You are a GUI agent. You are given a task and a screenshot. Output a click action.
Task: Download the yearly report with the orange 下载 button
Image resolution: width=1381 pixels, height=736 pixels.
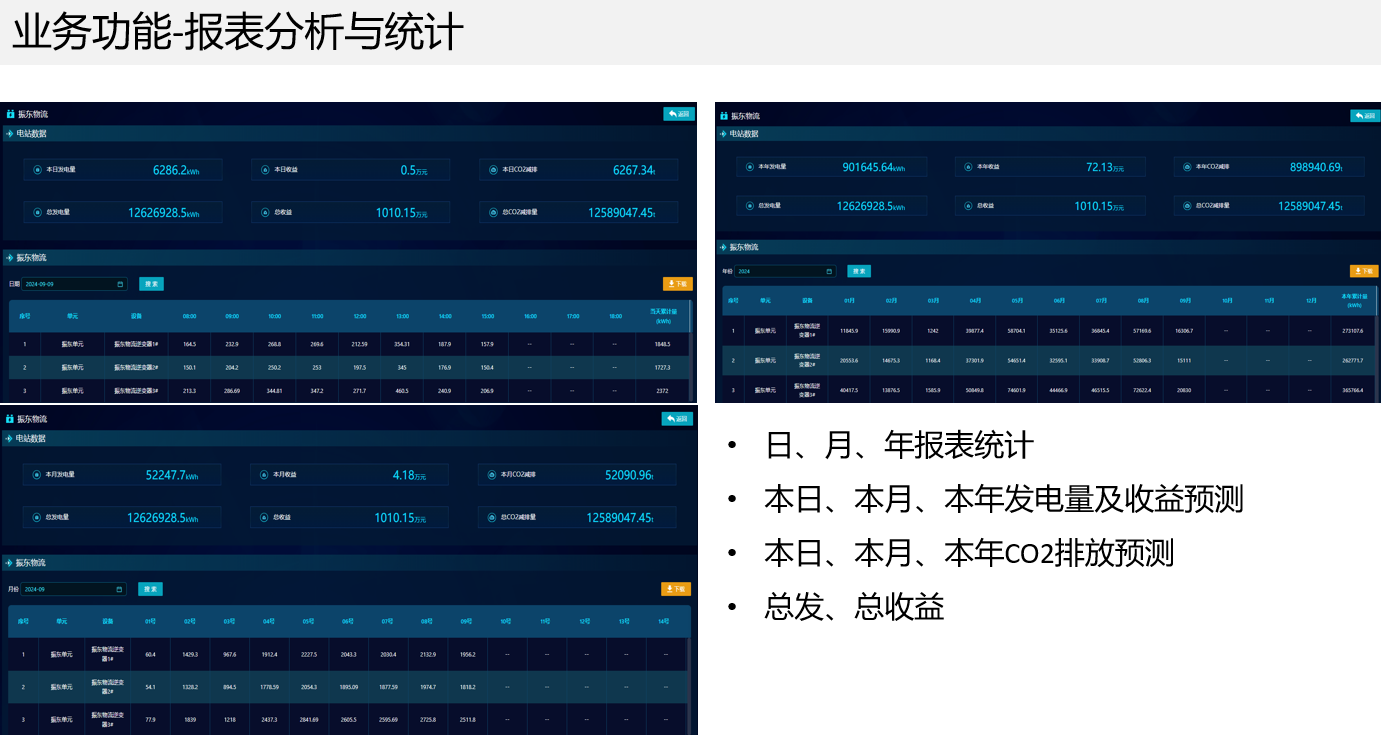[1363, 271]
